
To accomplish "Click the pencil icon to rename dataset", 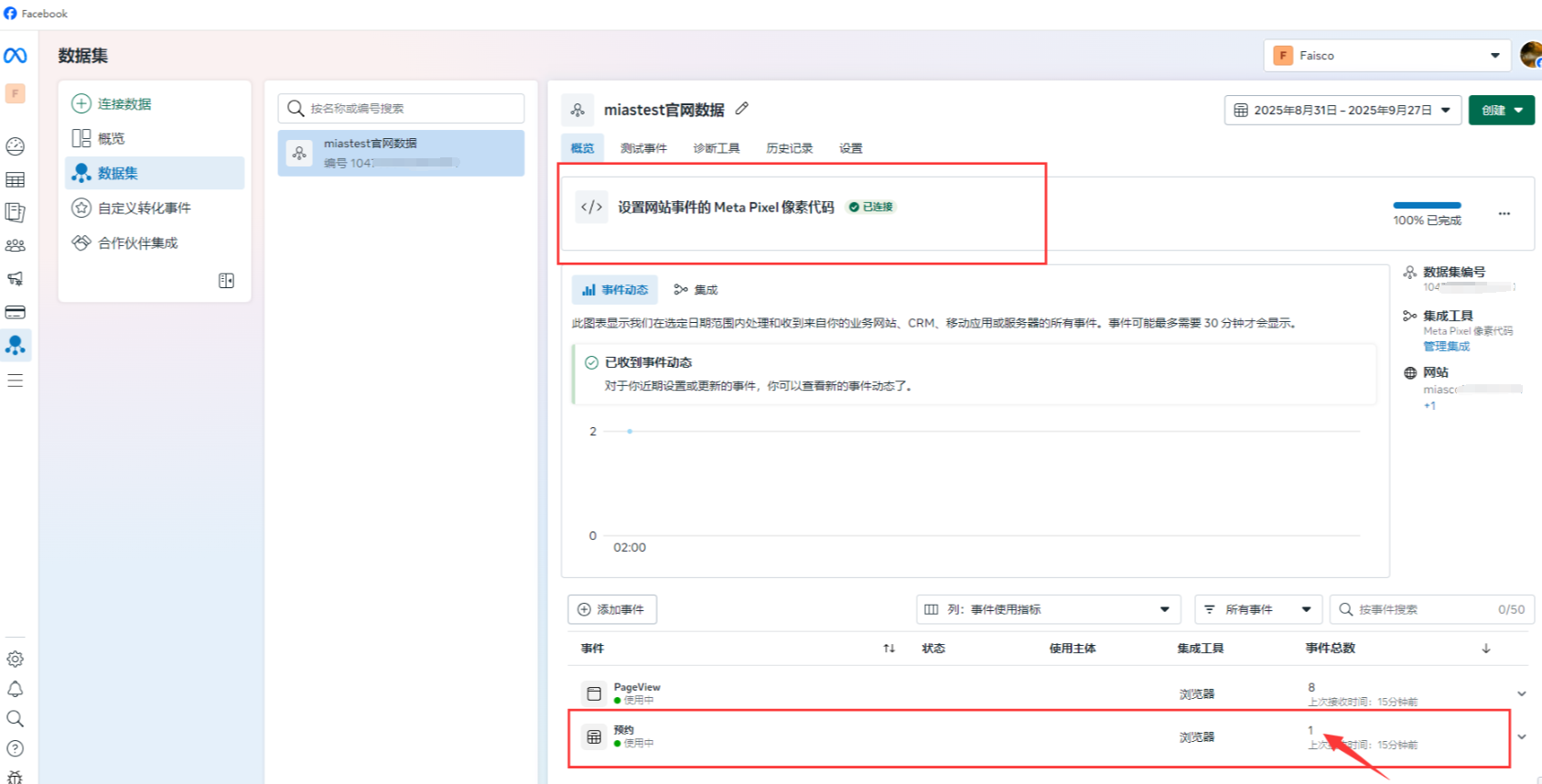I will coord(742,109).
